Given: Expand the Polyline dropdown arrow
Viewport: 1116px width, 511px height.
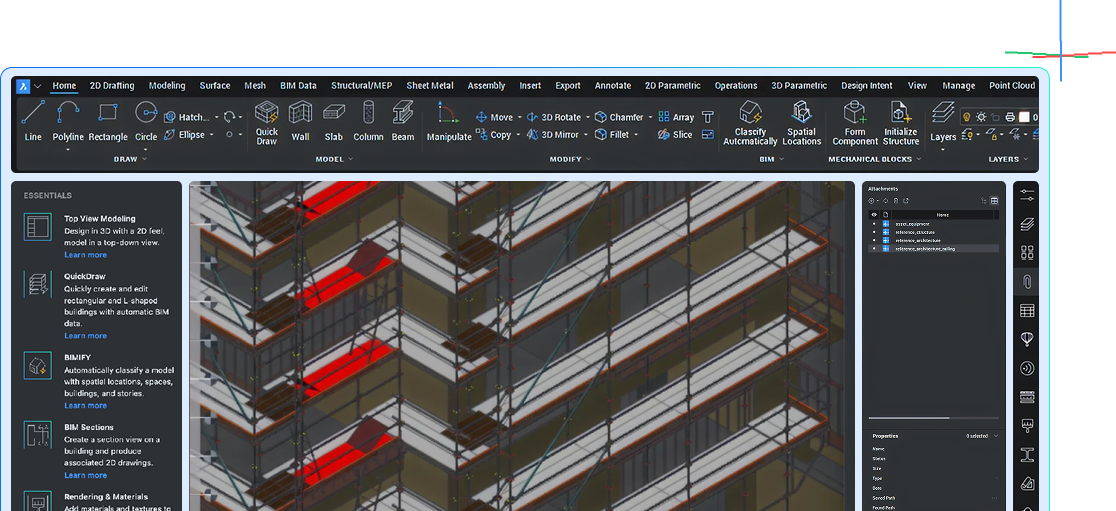Looking at the screenshot, I should coord(68,149).
